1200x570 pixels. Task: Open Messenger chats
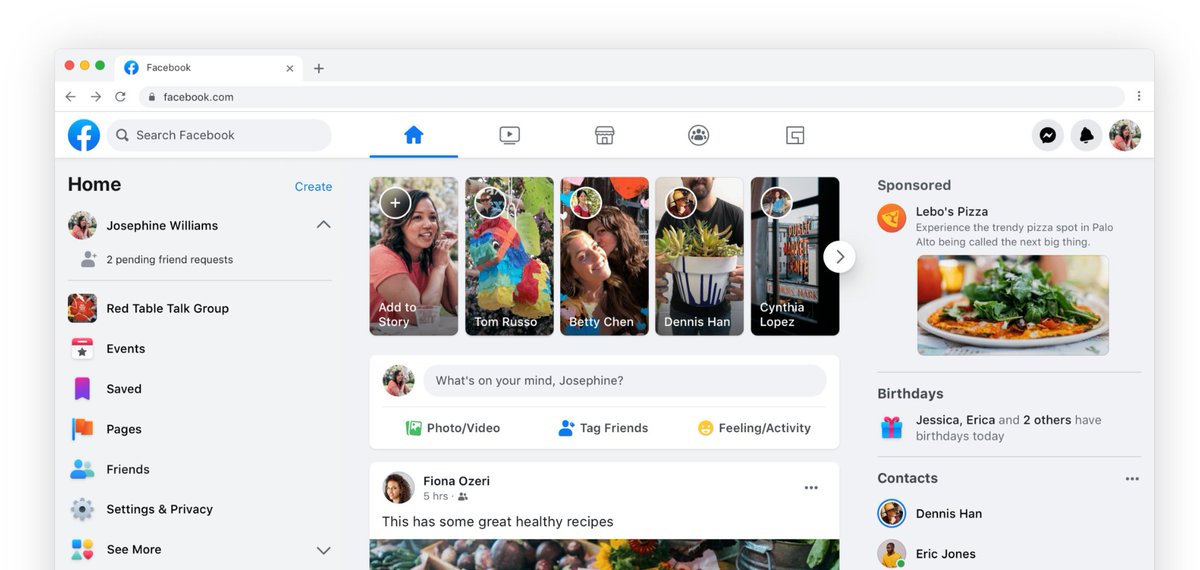[1048, 135]
